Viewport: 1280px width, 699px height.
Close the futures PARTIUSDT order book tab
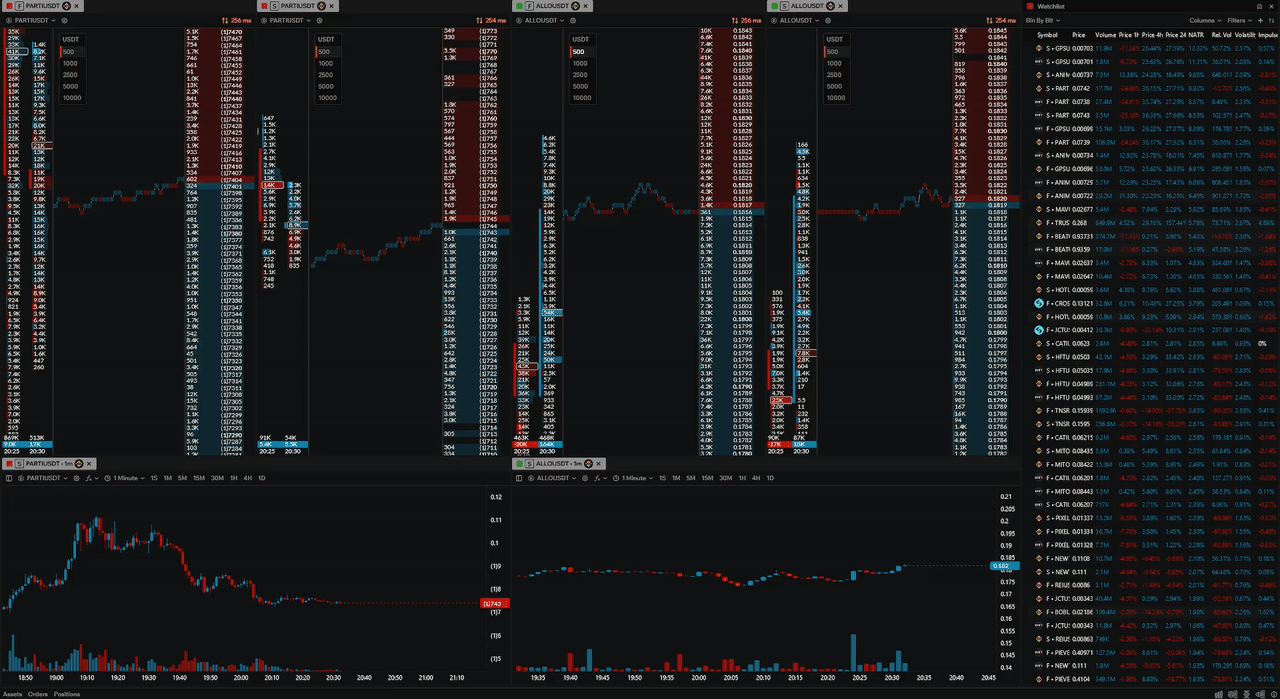(x=76, y=6)
